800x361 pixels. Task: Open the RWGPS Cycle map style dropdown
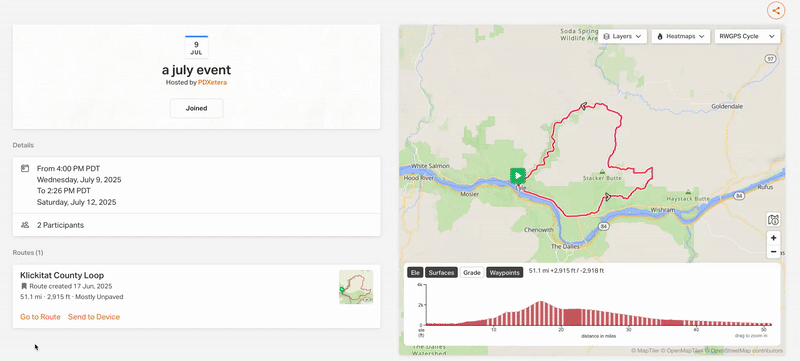coord(747,36)
